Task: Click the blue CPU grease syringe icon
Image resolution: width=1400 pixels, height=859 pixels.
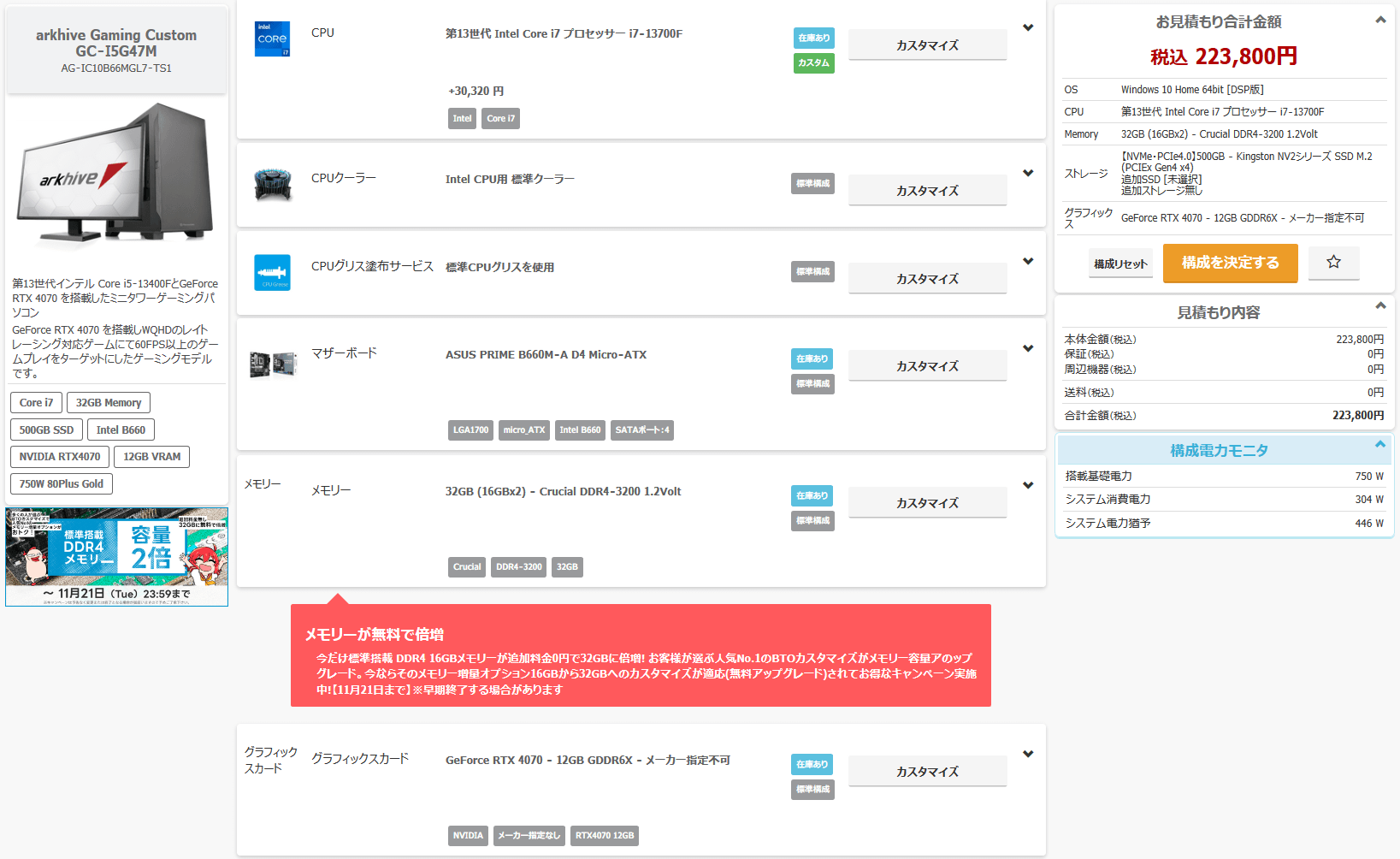Action: 272,273
